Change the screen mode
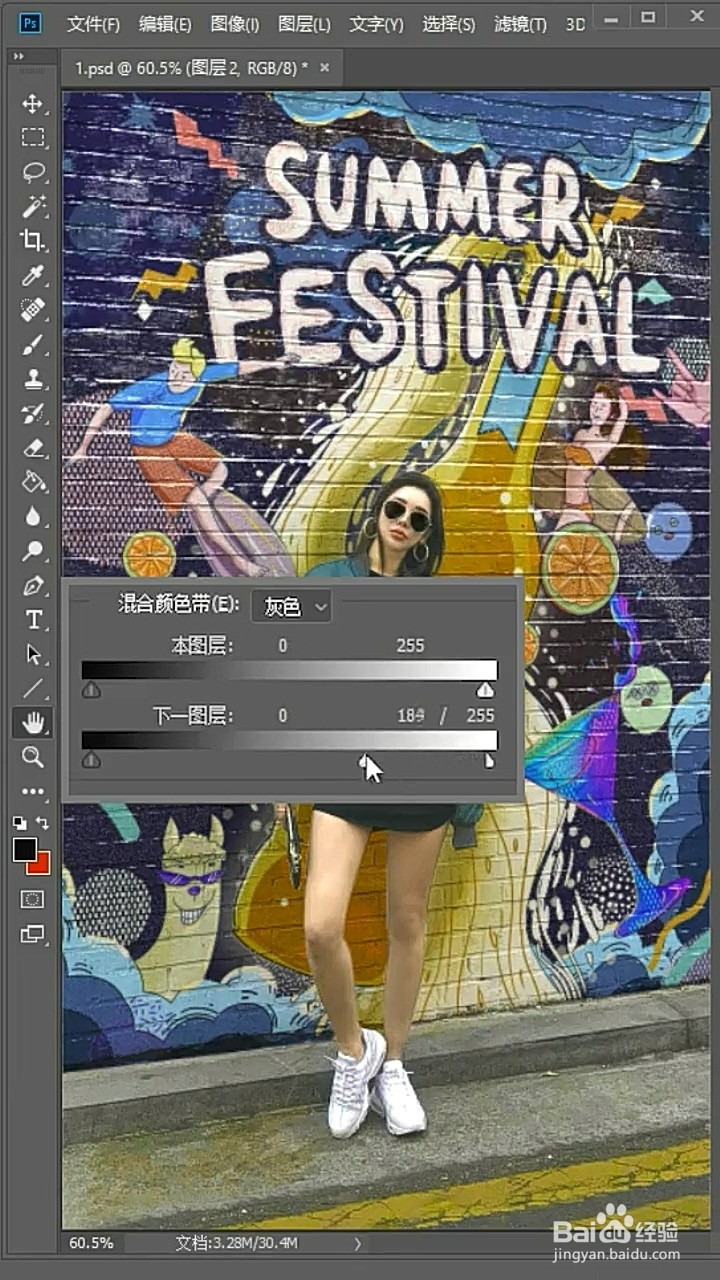Screen dimensions: 720x1280 tap(33, 934)
